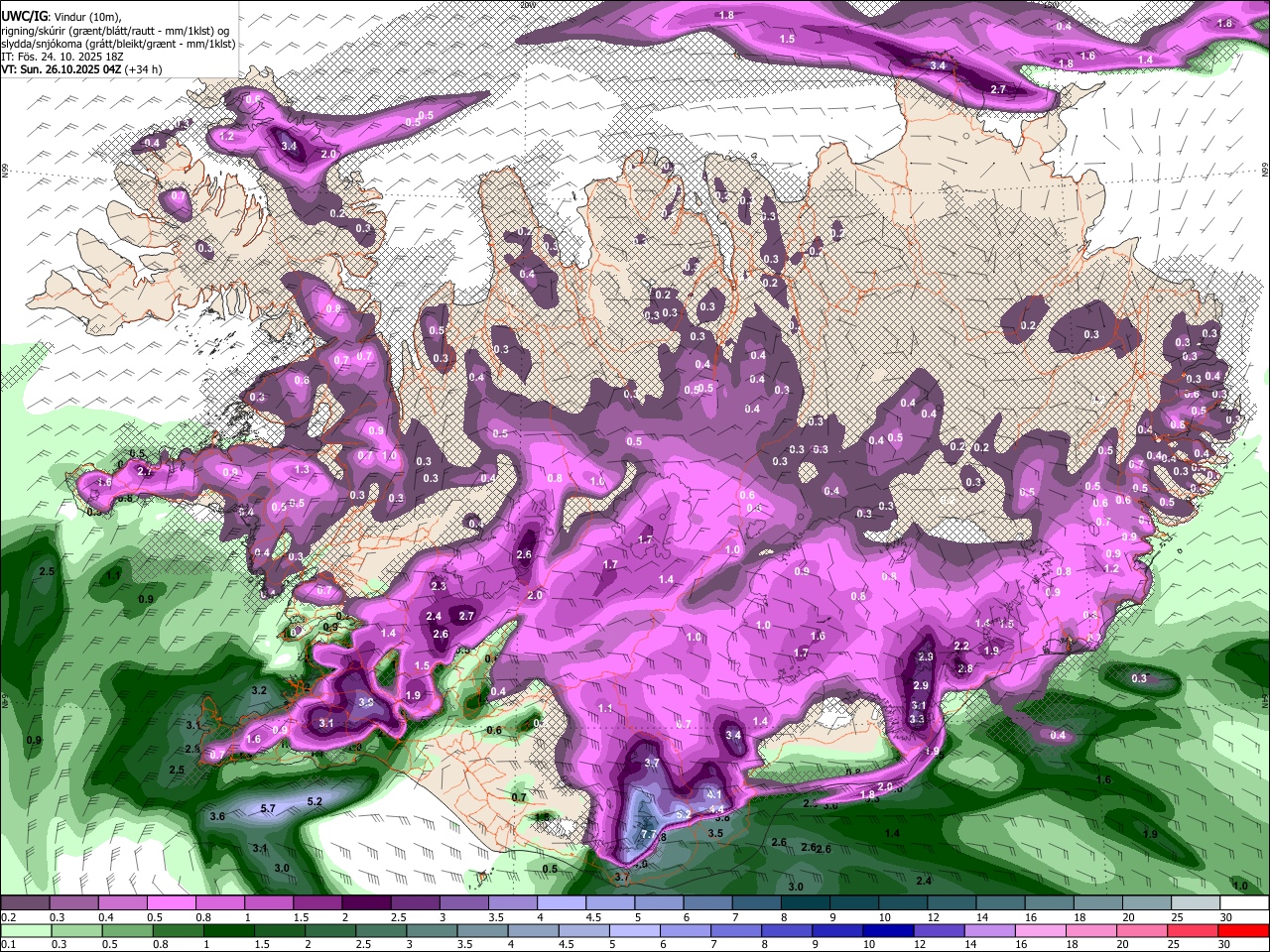The height and width of the screenshot is (952, 1270).
Task: Click the white final swatch of snow scale
Action: coord(1243,903)
